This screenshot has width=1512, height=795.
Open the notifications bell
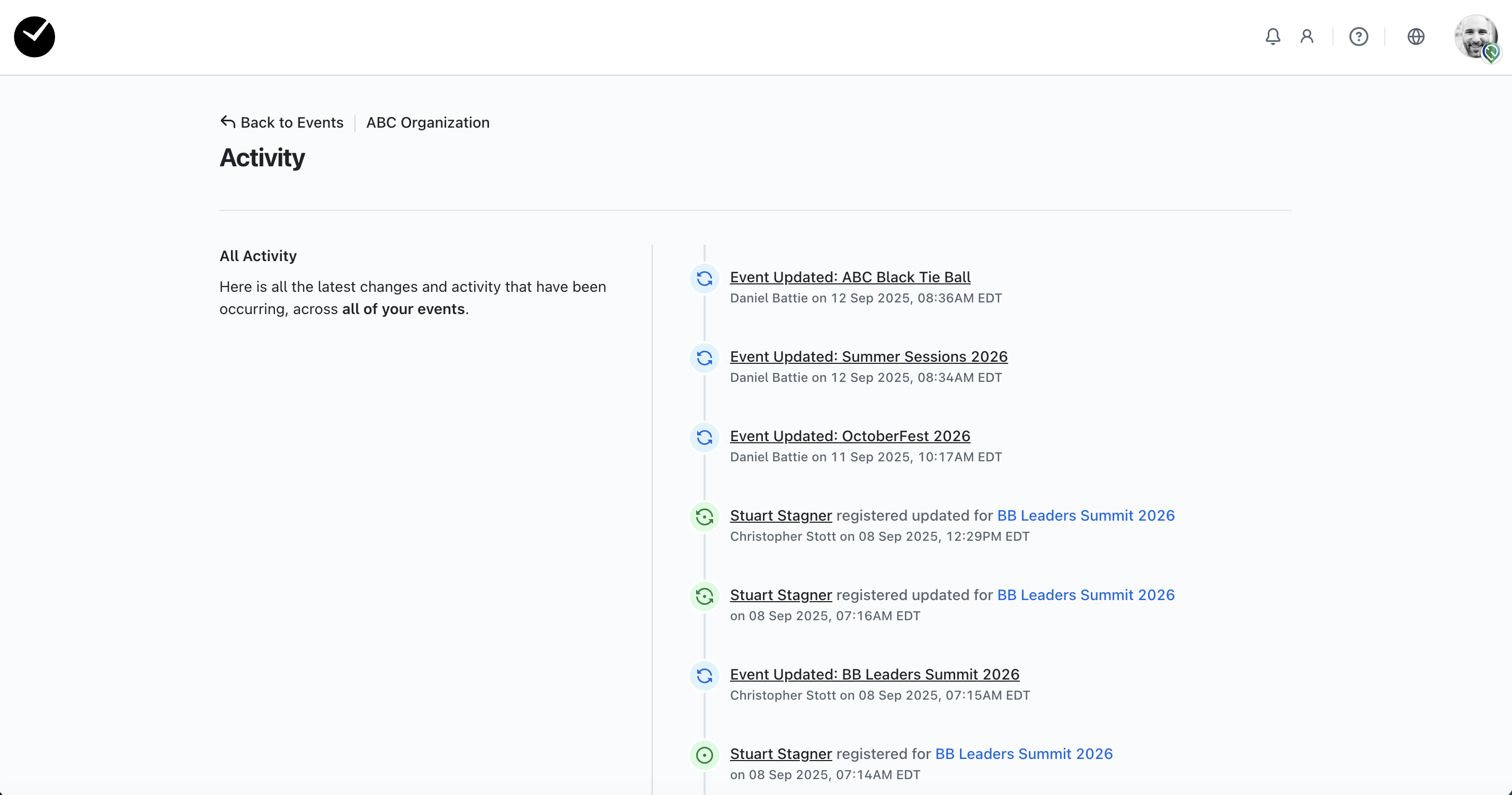pyautogui.click(x=1272, y=37)
